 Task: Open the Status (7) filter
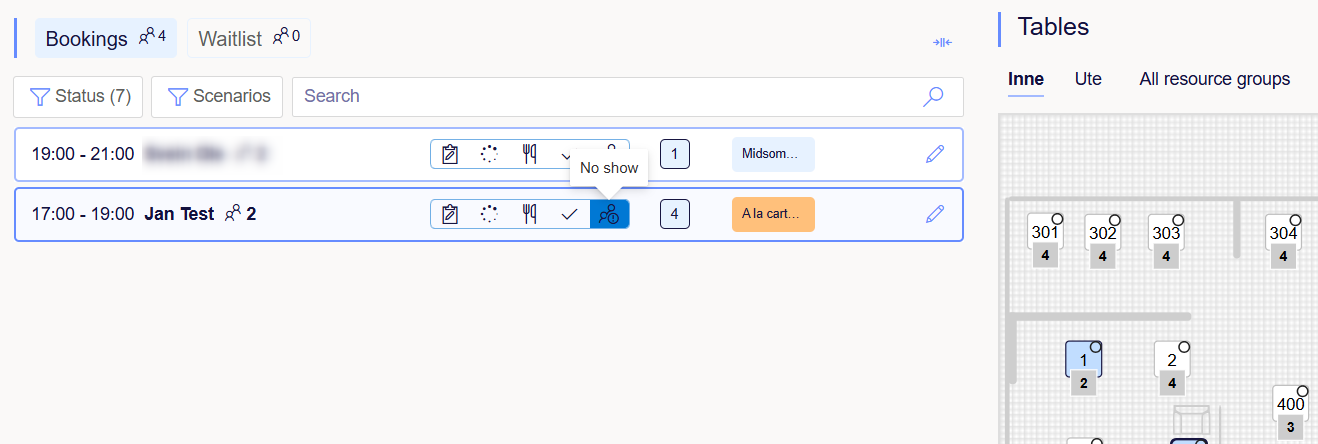79,97
